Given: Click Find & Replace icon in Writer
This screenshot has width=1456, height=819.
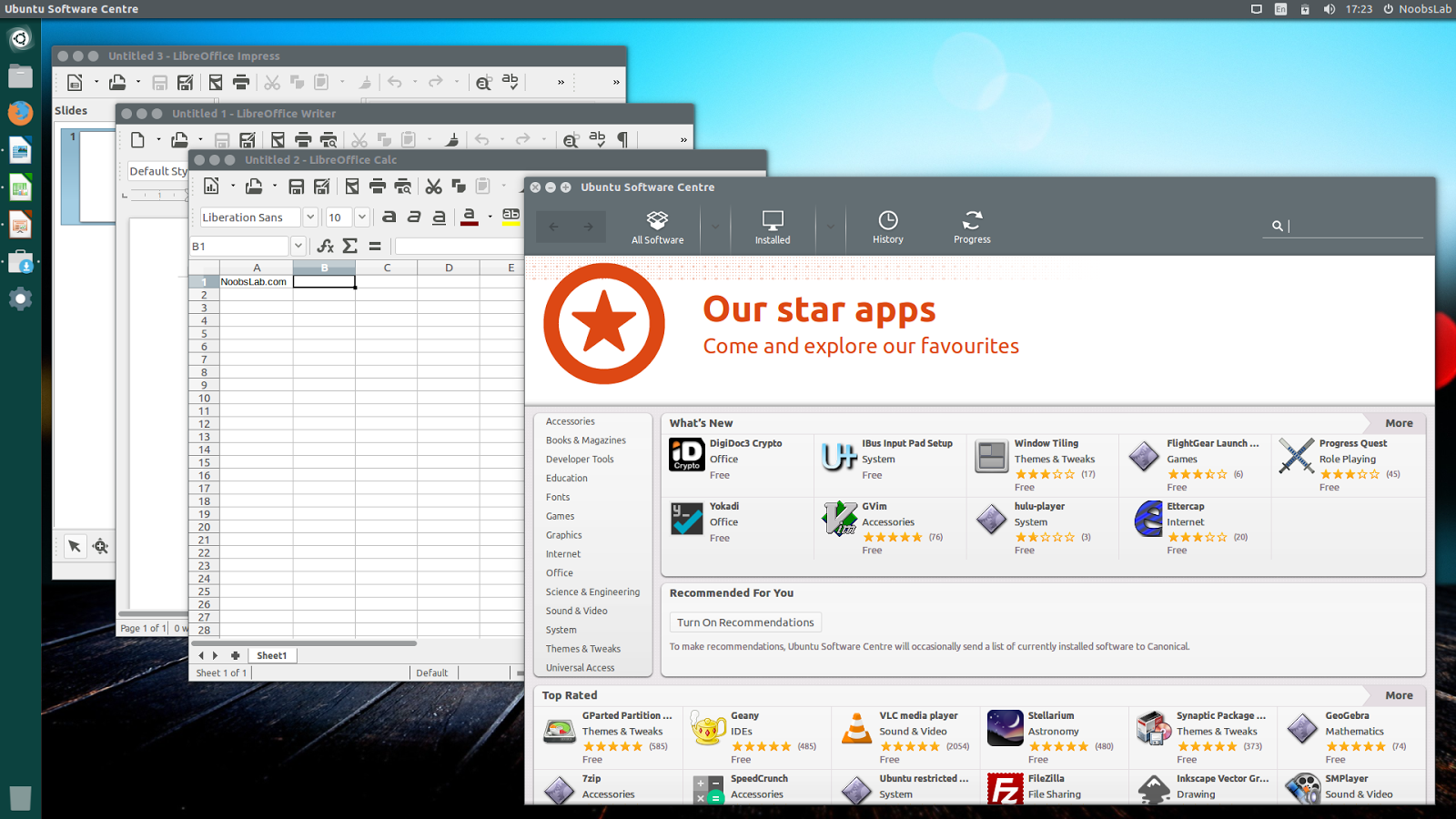Looking at the screenshot, I should [x=571, y=139].
